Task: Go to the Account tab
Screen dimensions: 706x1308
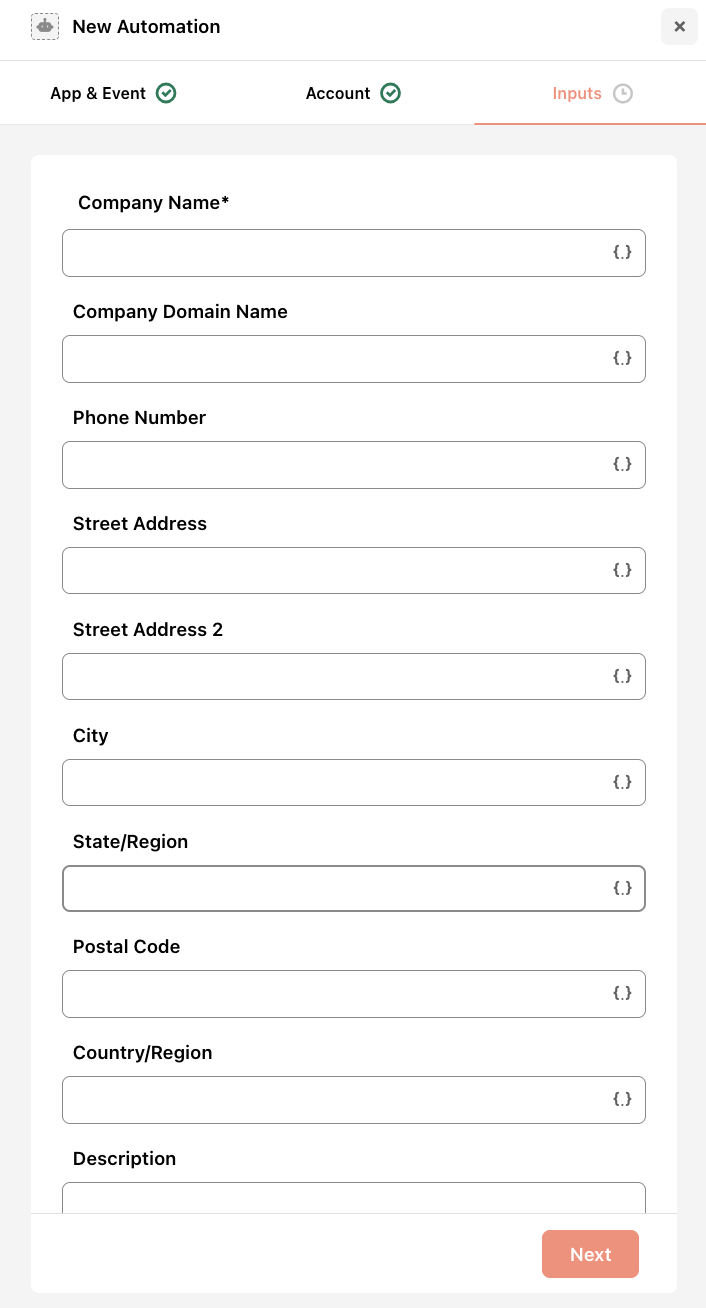Action: click(353, 93)
